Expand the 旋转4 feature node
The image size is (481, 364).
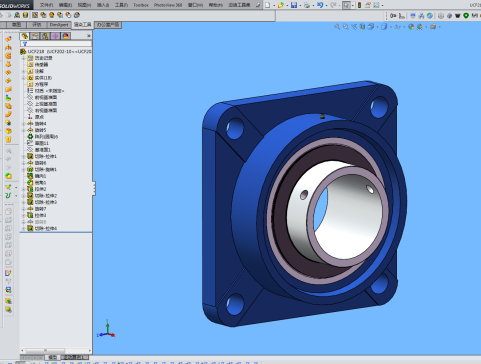23,124
